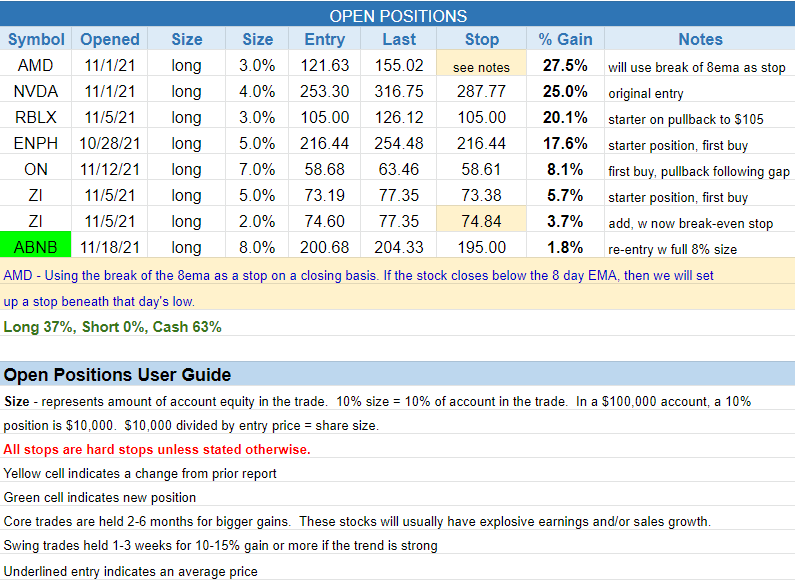Select ENPH's 17.6% gain value
This screenshot has height=581, width=795.
click(x=565, y=143)
